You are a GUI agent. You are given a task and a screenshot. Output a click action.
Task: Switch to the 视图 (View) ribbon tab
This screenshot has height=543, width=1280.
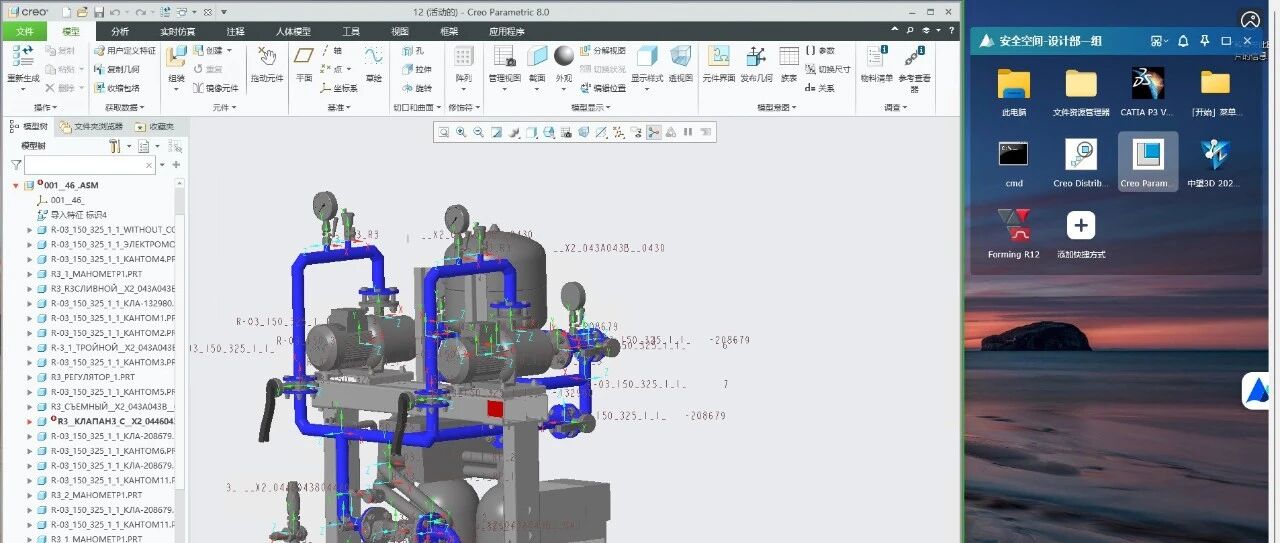click(x=399, y=31)
